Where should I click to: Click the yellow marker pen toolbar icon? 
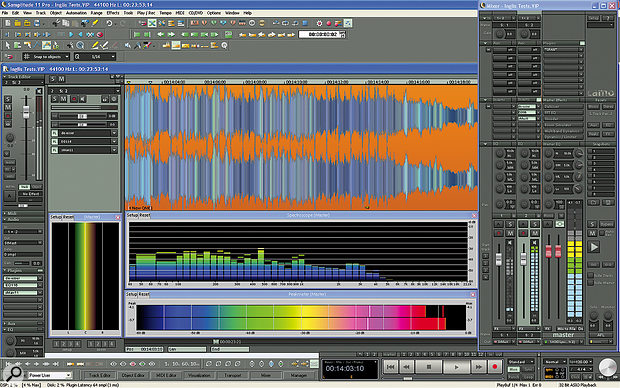(95, 23)
